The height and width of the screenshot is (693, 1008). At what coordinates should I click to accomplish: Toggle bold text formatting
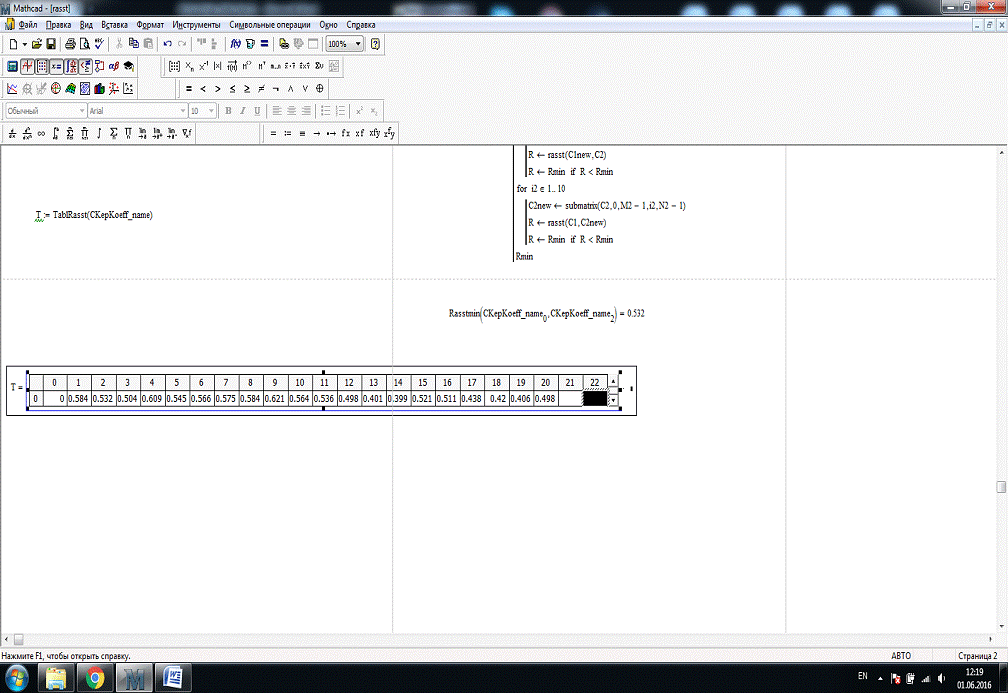point(228,111)
